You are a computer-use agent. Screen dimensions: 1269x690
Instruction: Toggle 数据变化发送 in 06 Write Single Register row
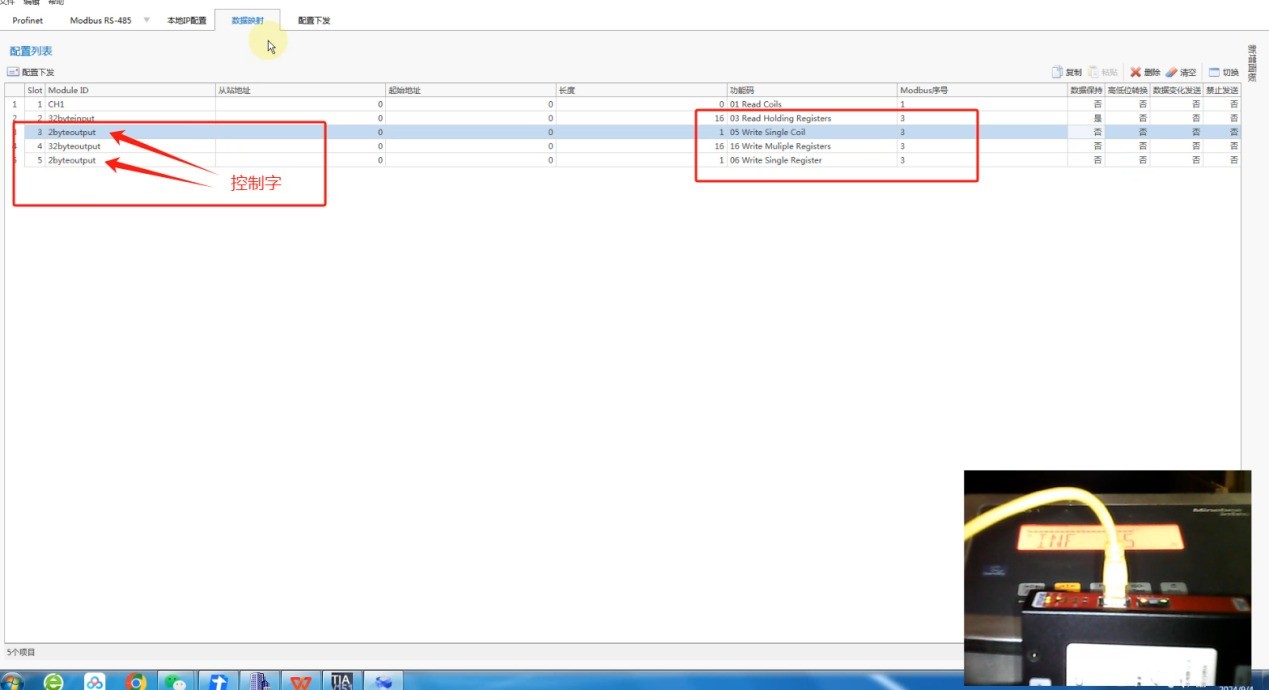[x=1176, y=160]
